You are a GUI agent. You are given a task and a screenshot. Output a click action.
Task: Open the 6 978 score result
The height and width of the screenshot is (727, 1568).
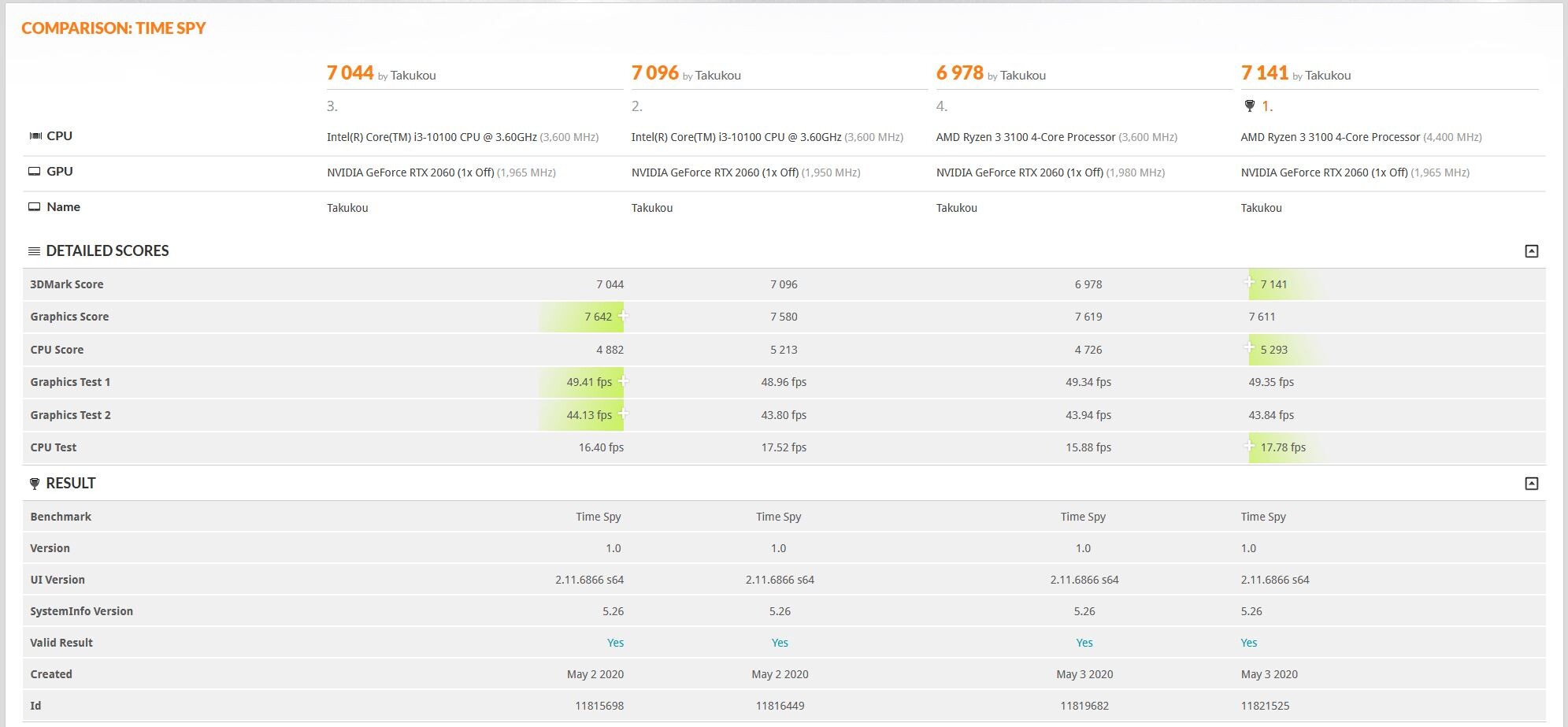[x=960, y=73]
